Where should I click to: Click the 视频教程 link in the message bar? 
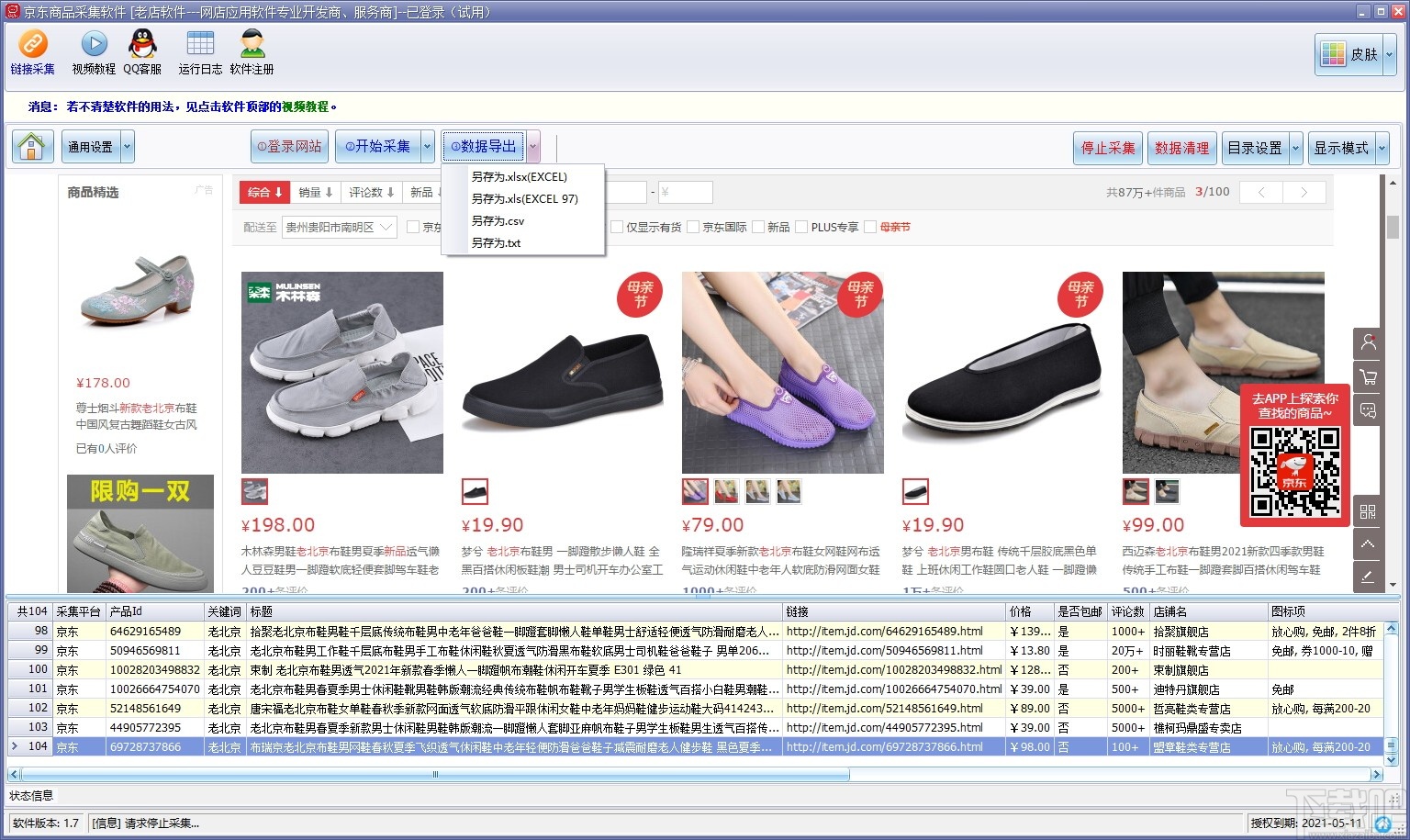305,106
